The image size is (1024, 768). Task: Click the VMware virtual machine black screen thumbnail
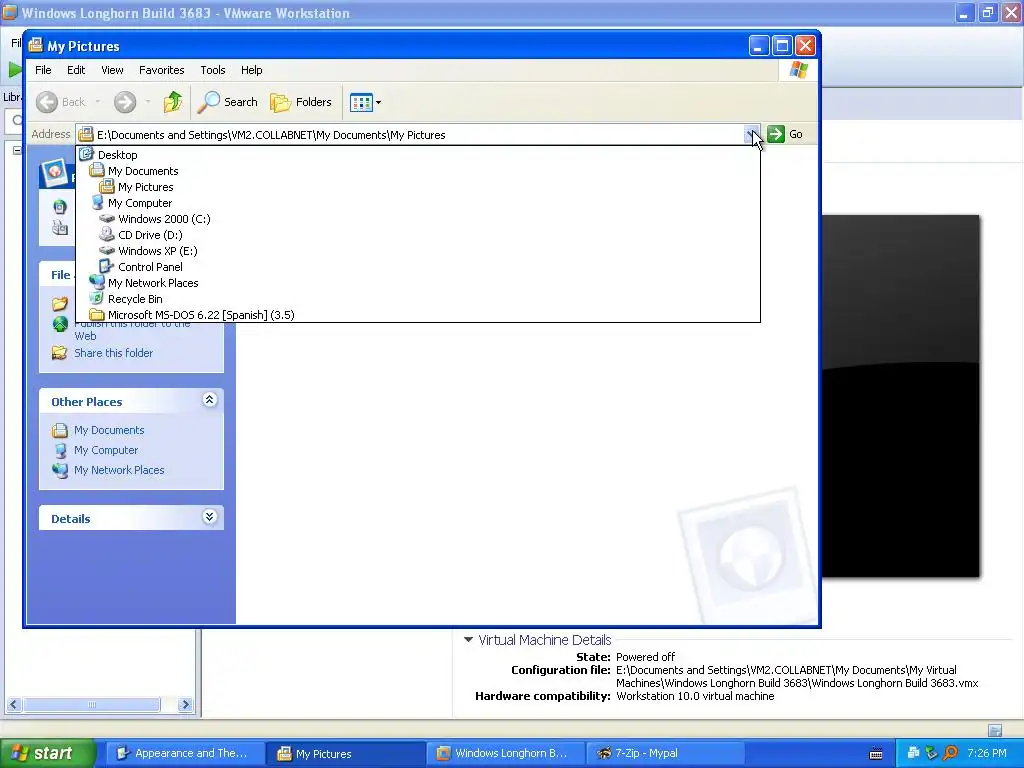[x=901, y=396]
